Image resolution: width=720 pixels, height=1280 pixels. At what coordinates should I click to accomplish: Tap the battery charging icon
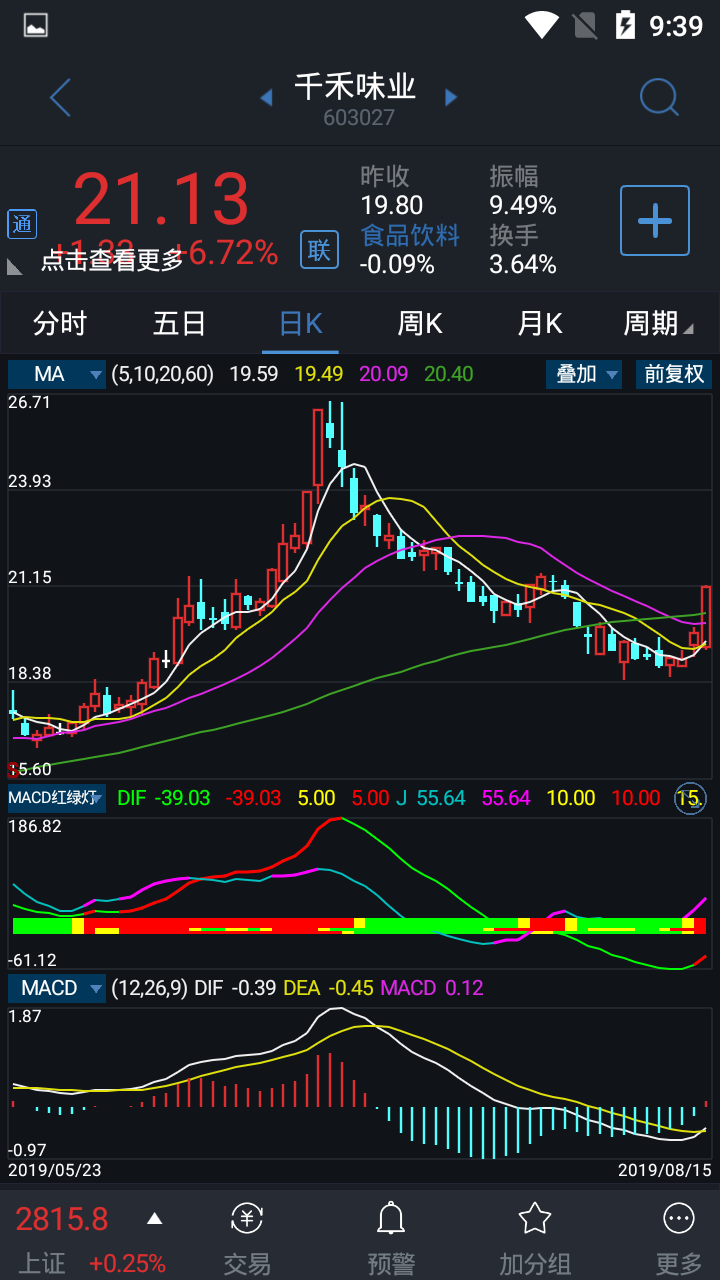pyautogui.click(x=625, y=25)
